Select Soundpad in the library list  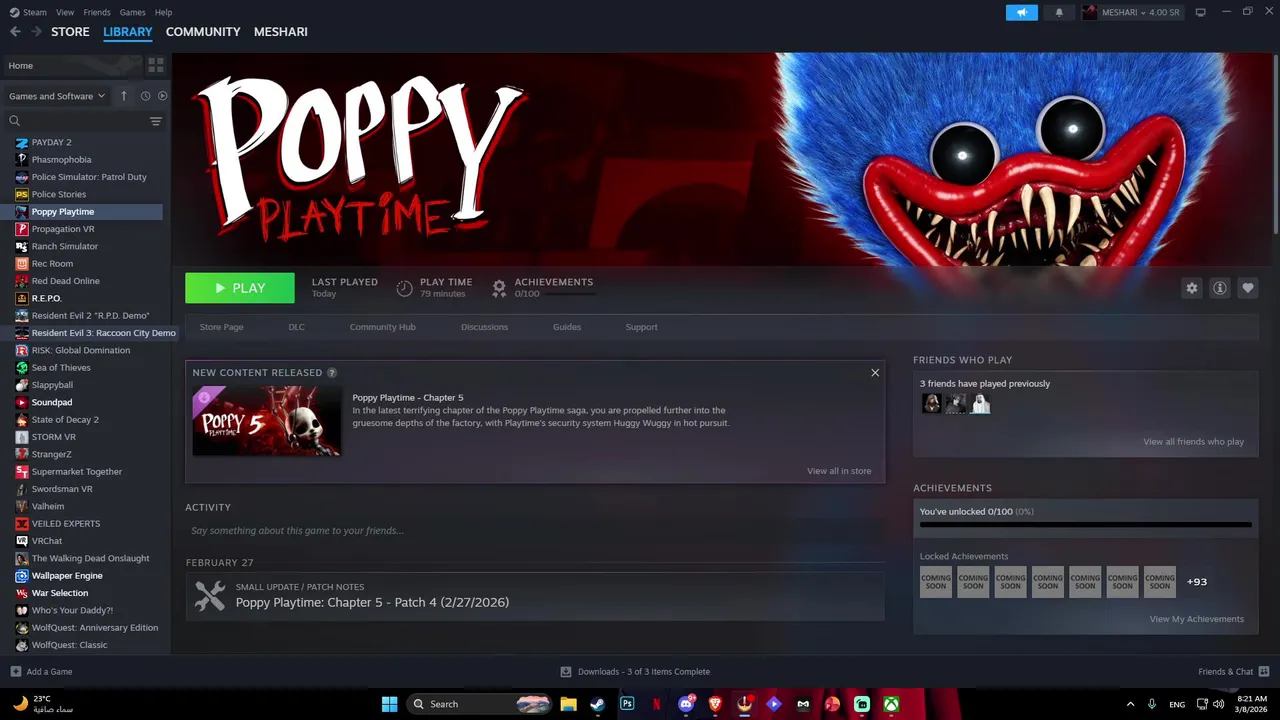52,402
